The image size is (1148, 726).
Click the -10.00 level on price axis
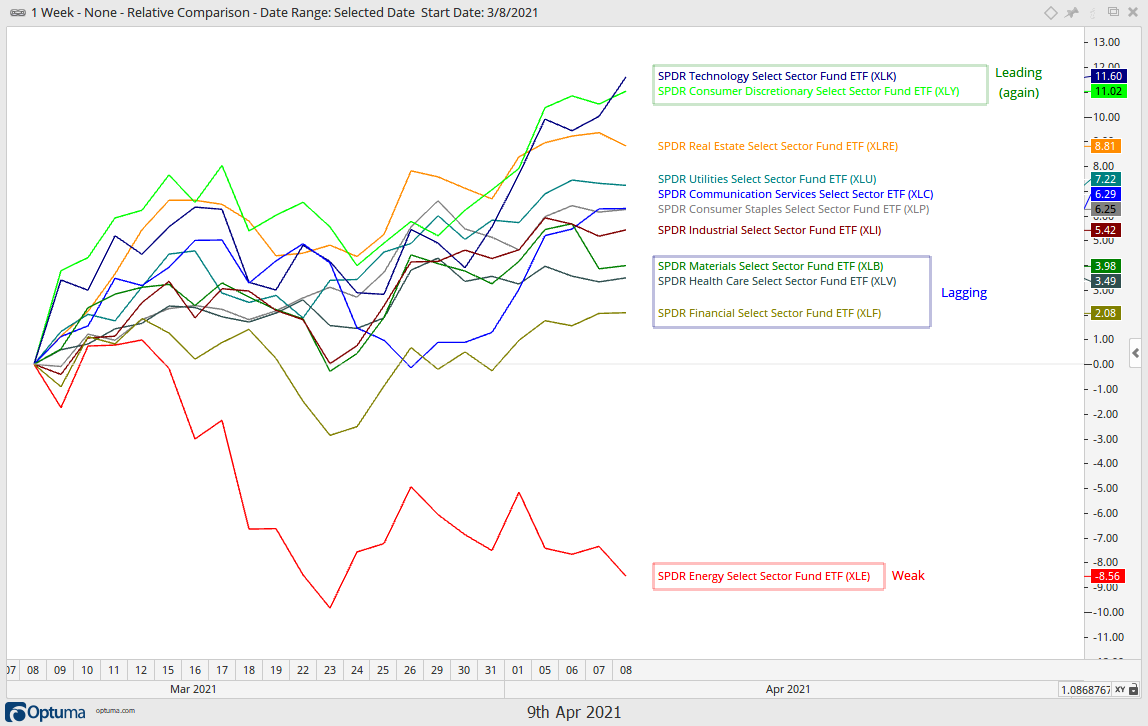click(1108, 612)
